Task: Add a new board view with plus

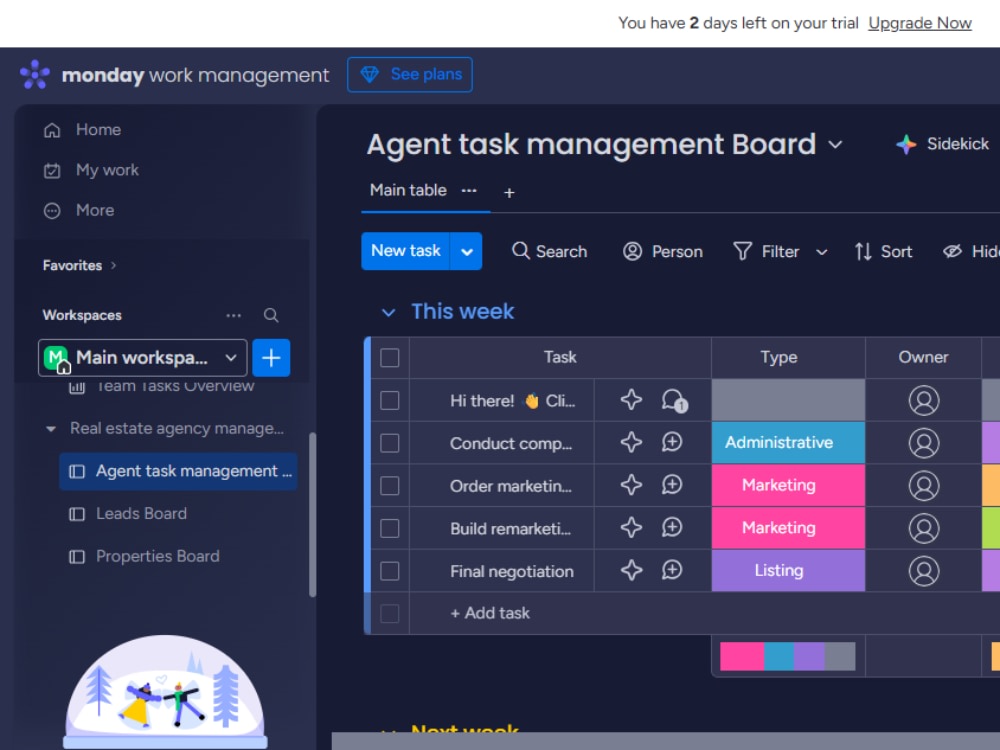Action: coord(509,193)
